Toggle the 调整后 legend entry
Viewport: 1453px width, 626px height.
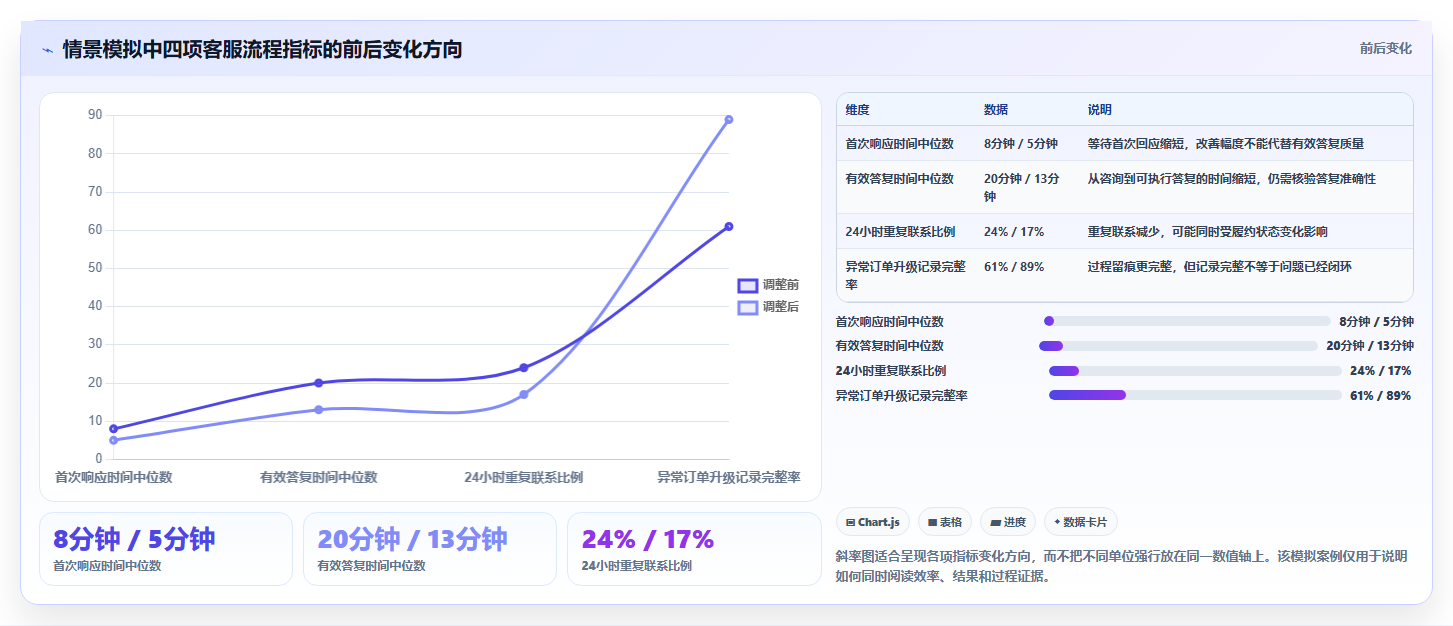[768, 307]
